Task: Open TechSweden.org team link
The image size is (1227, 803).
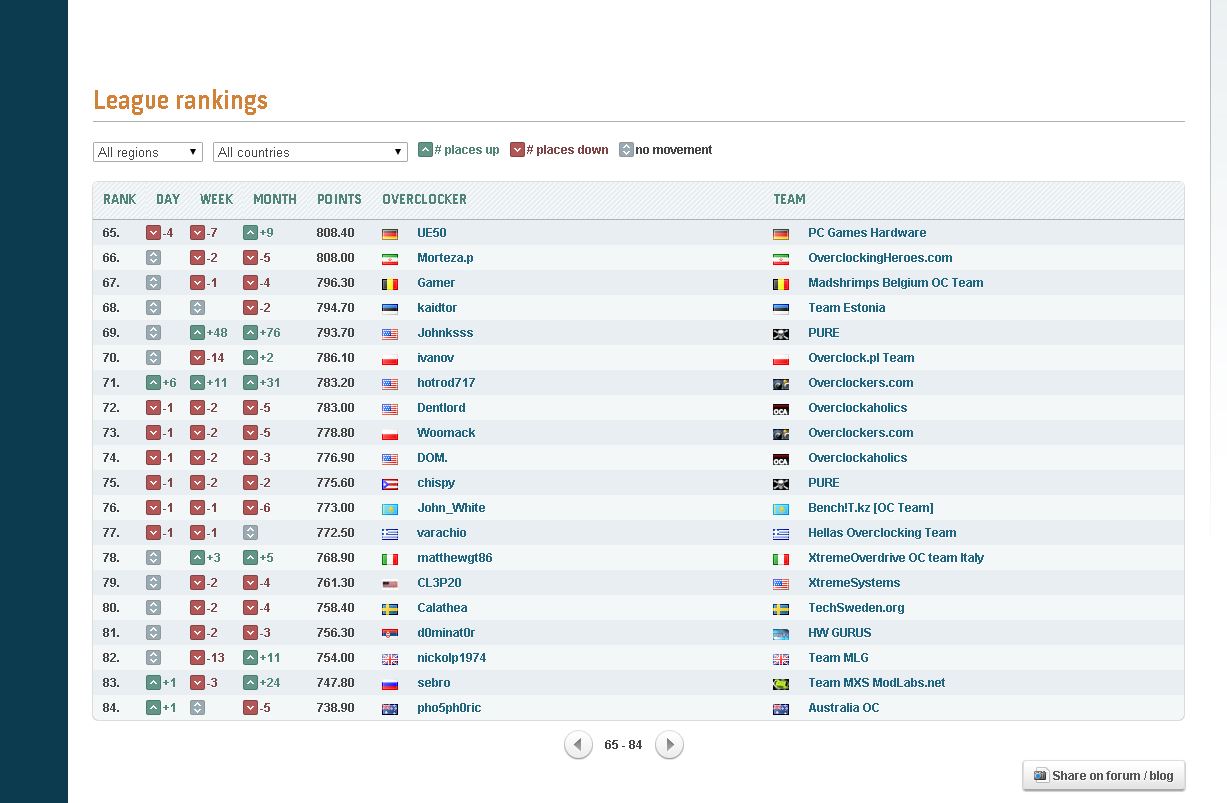Action: 856,607
